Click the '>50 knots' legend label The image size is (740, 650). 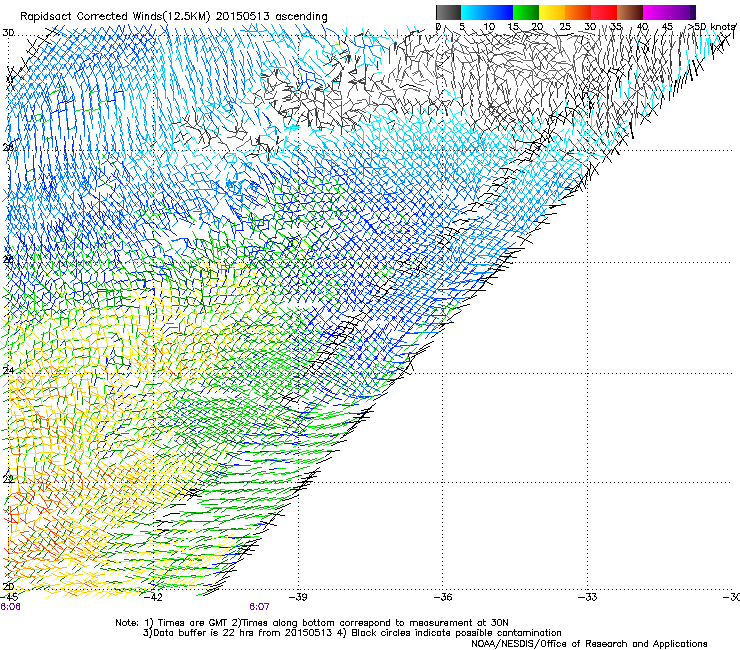pos(712,27)
